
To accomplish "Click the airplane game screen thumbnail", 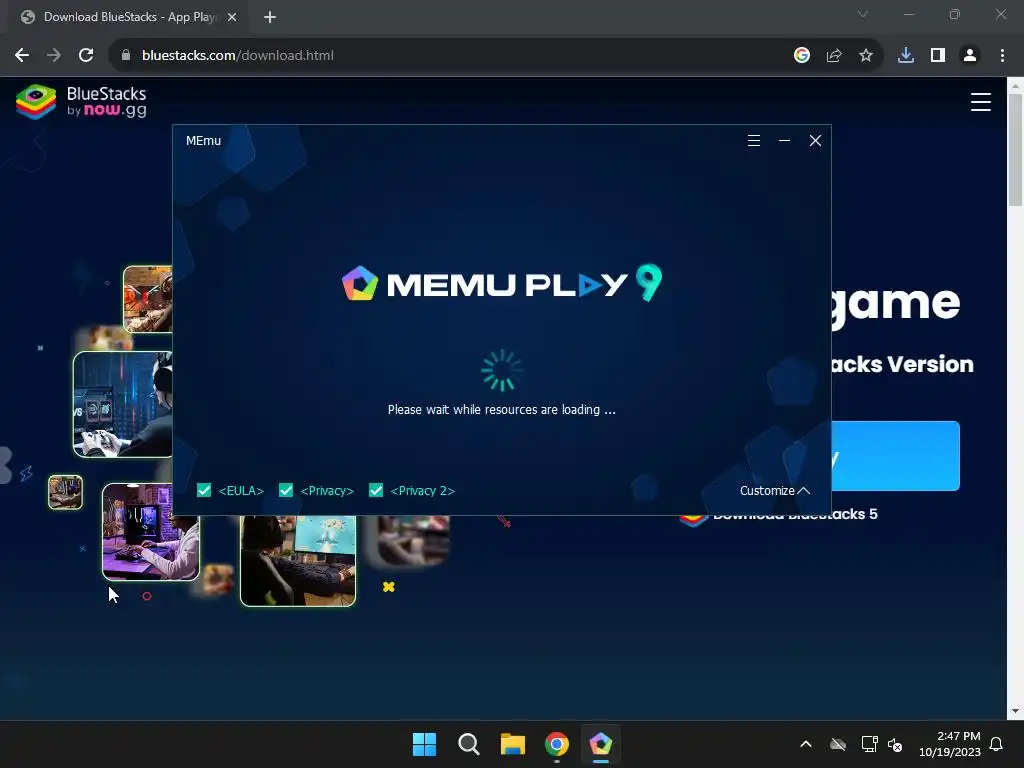I will (x=298, y=561).
